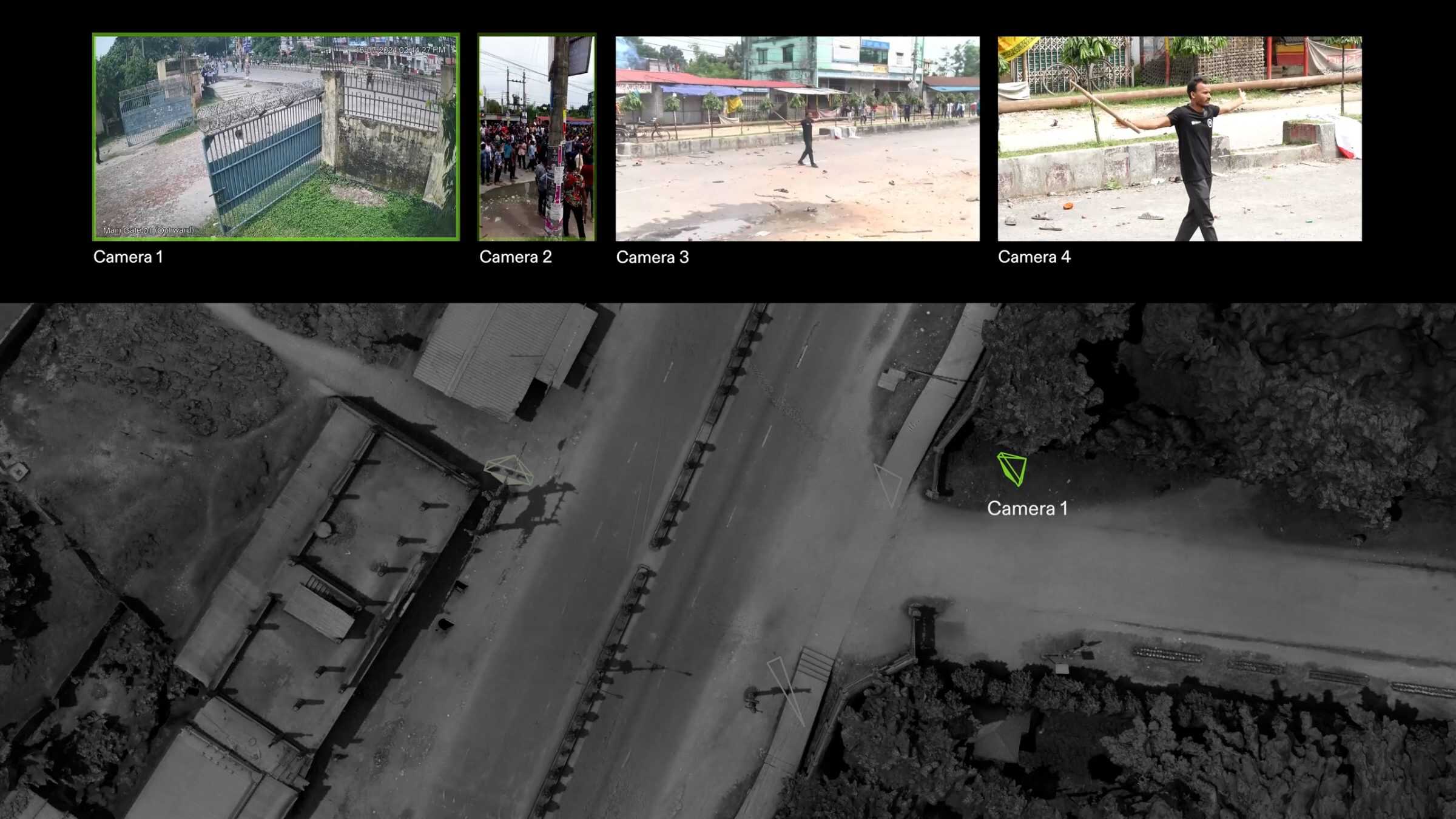Click the faint camera frustum icon beside rooftop corner
Screen dimensions: 1456x819
[509, 470]
